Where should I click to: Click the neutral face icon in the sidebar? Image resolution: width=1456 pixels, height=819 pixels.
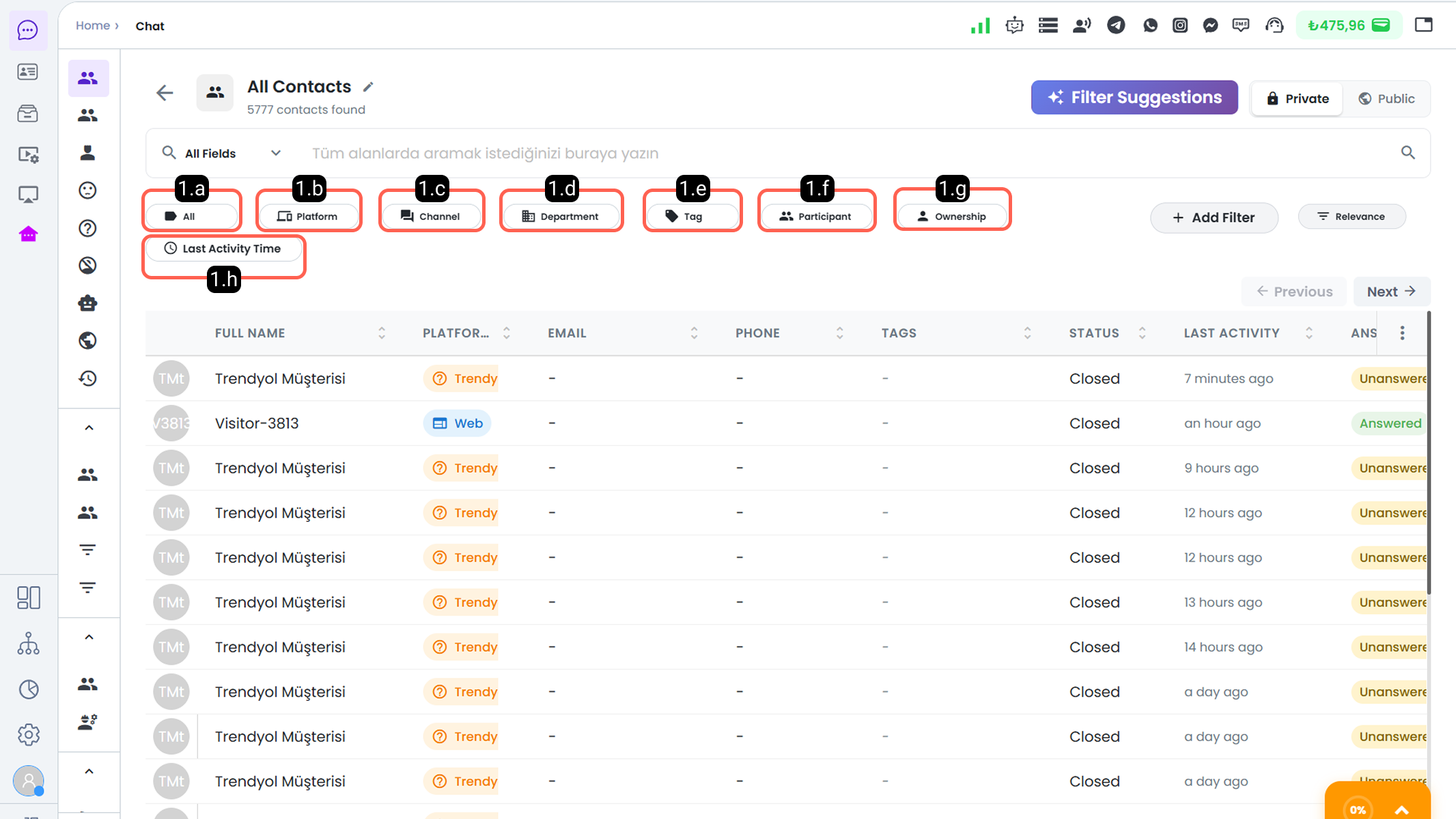click(x=87, y=191)
